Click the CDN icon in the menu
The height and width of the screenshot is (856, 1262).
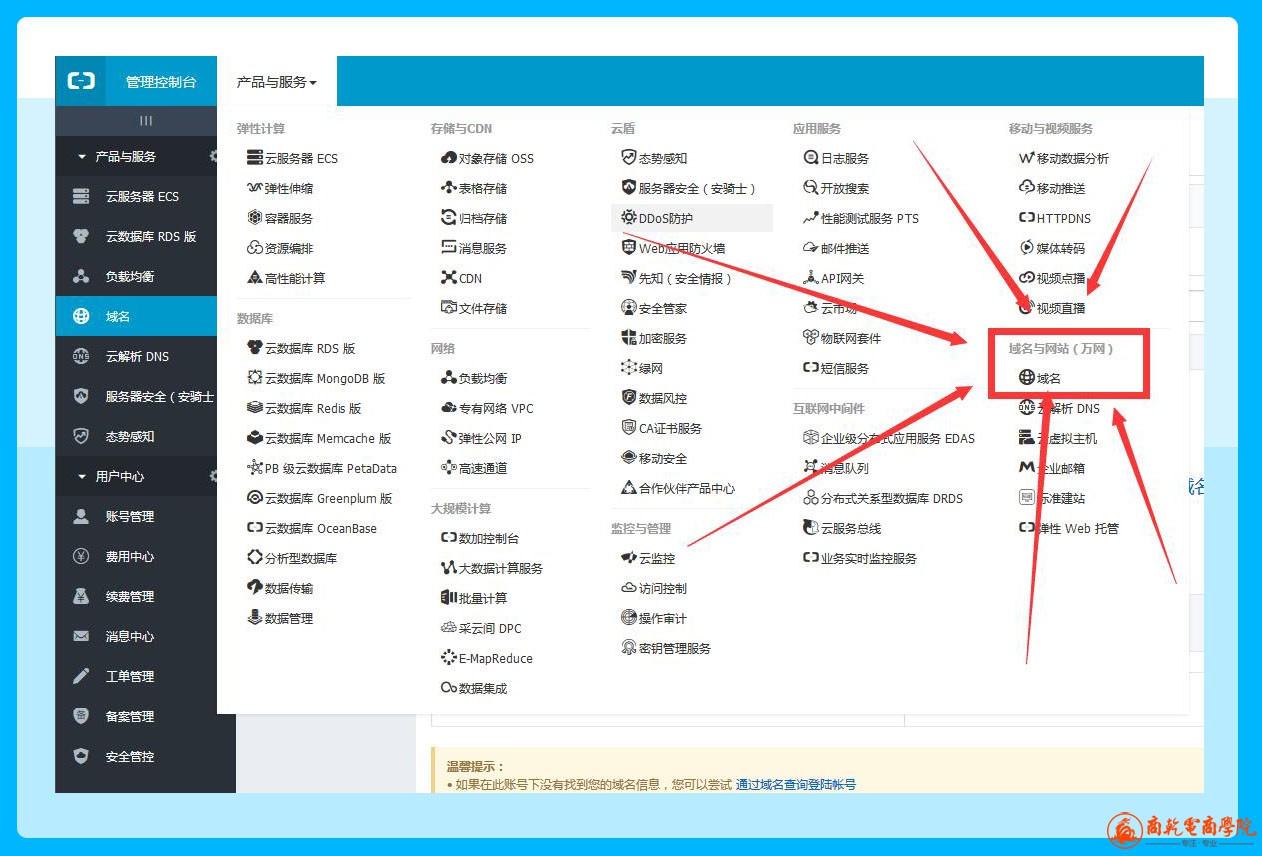click(x=449, y=278)
